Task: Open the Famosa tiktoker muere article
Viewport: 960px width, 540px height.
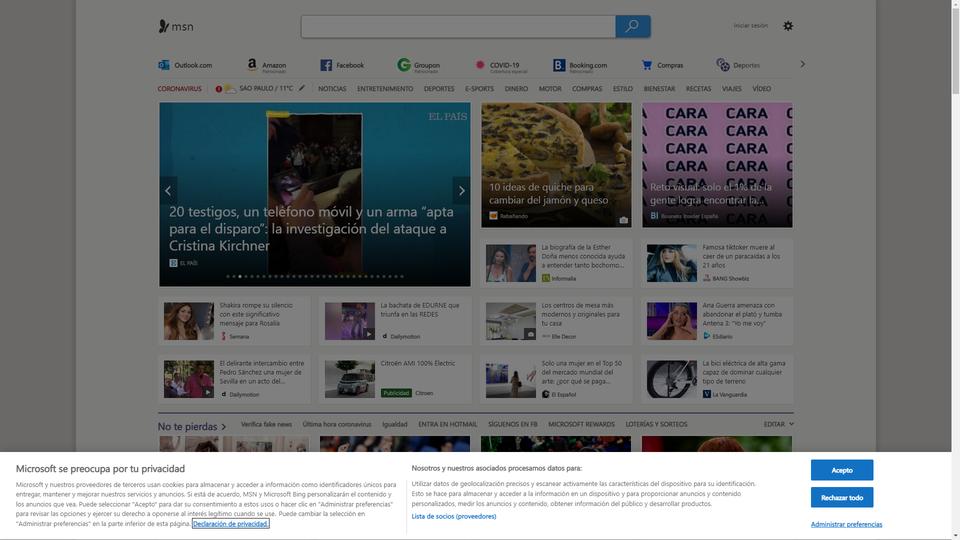Action: tap(717, 263)
